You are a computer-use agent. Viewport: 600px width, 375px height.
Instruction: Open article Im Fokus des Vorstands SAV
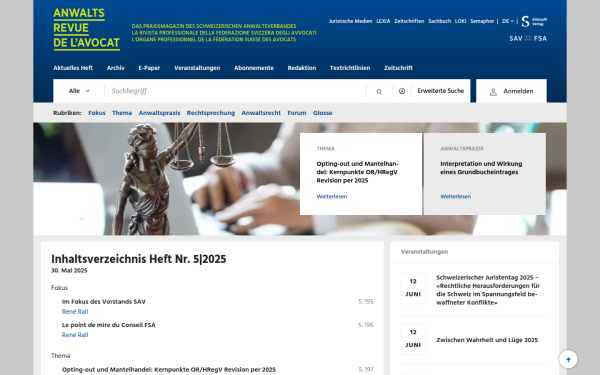tap(104, 302)
